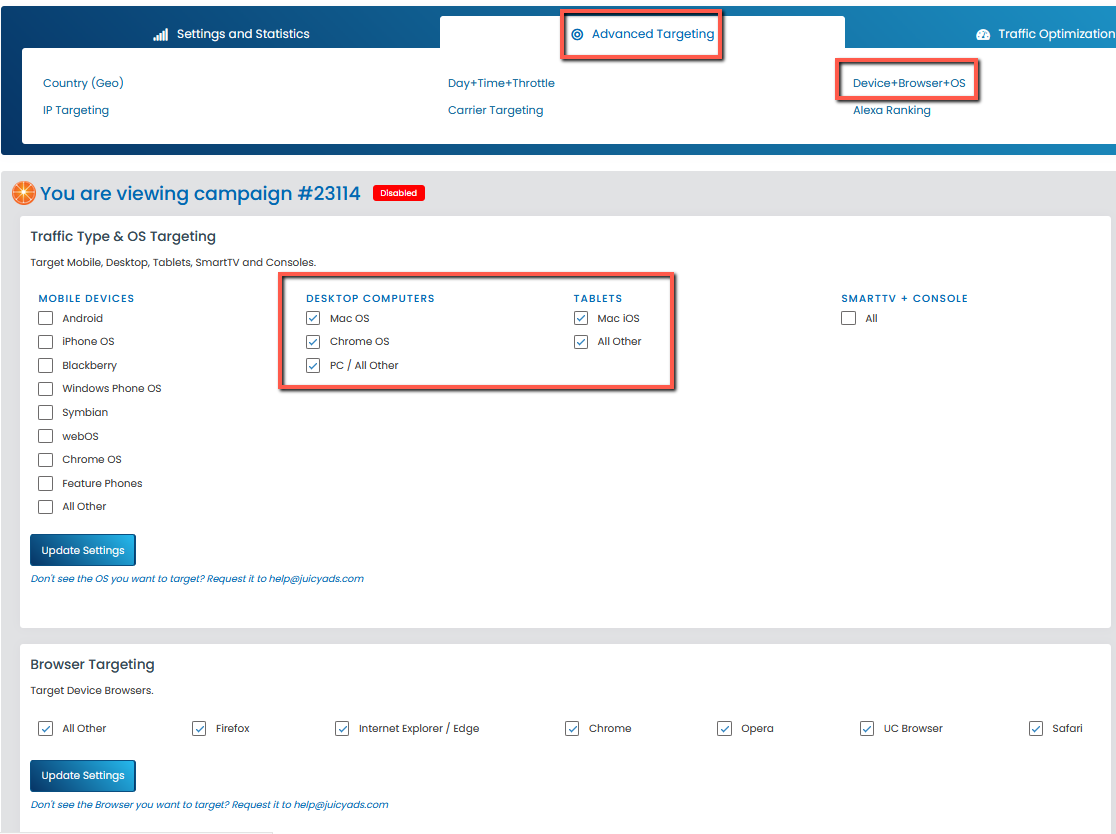The height and width of the screenshot is (834, 1116).
Task: Go to Day+Time+Throttle settings
Action: [x=501, y=83]
